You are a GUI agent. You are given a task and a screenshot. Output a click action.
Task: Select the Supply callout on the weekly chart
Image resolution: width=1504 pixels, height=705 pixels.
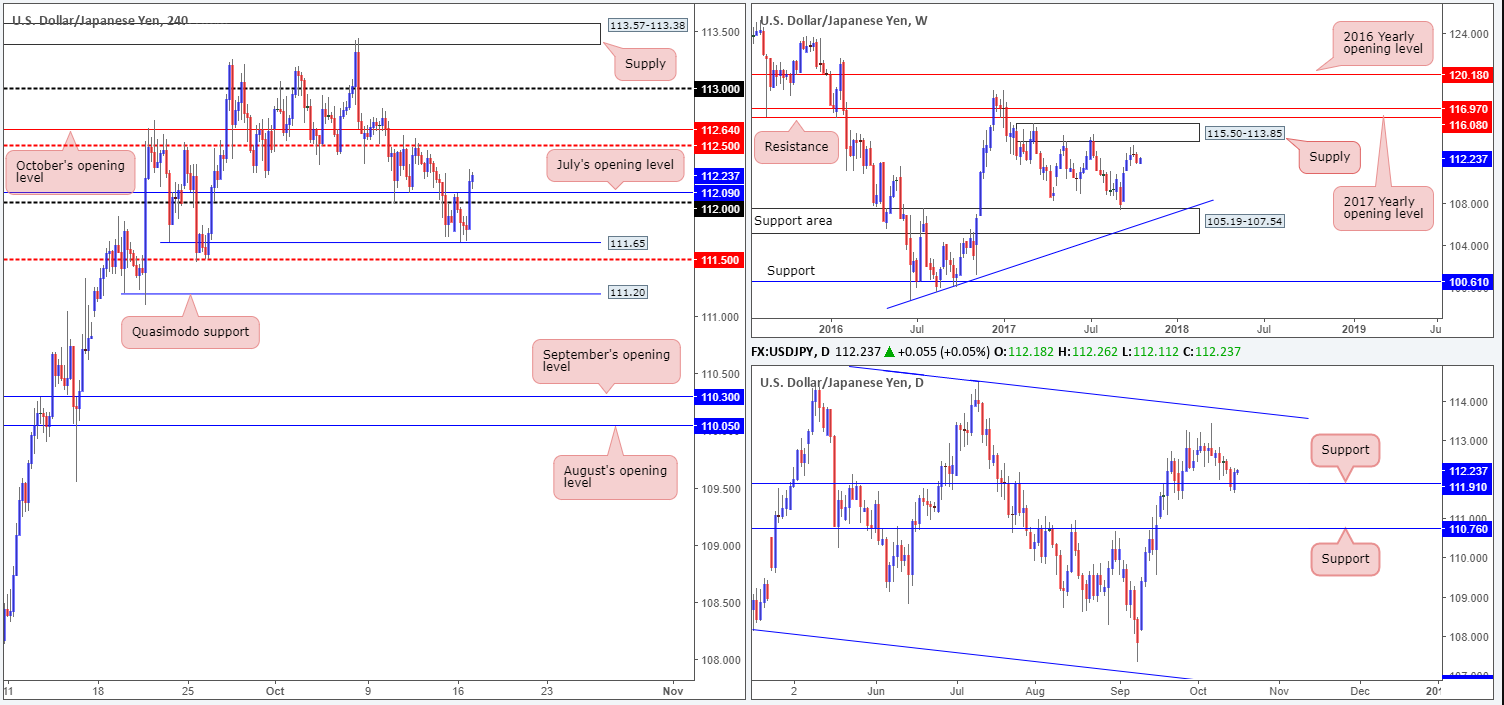click(x=1329, y=157)
